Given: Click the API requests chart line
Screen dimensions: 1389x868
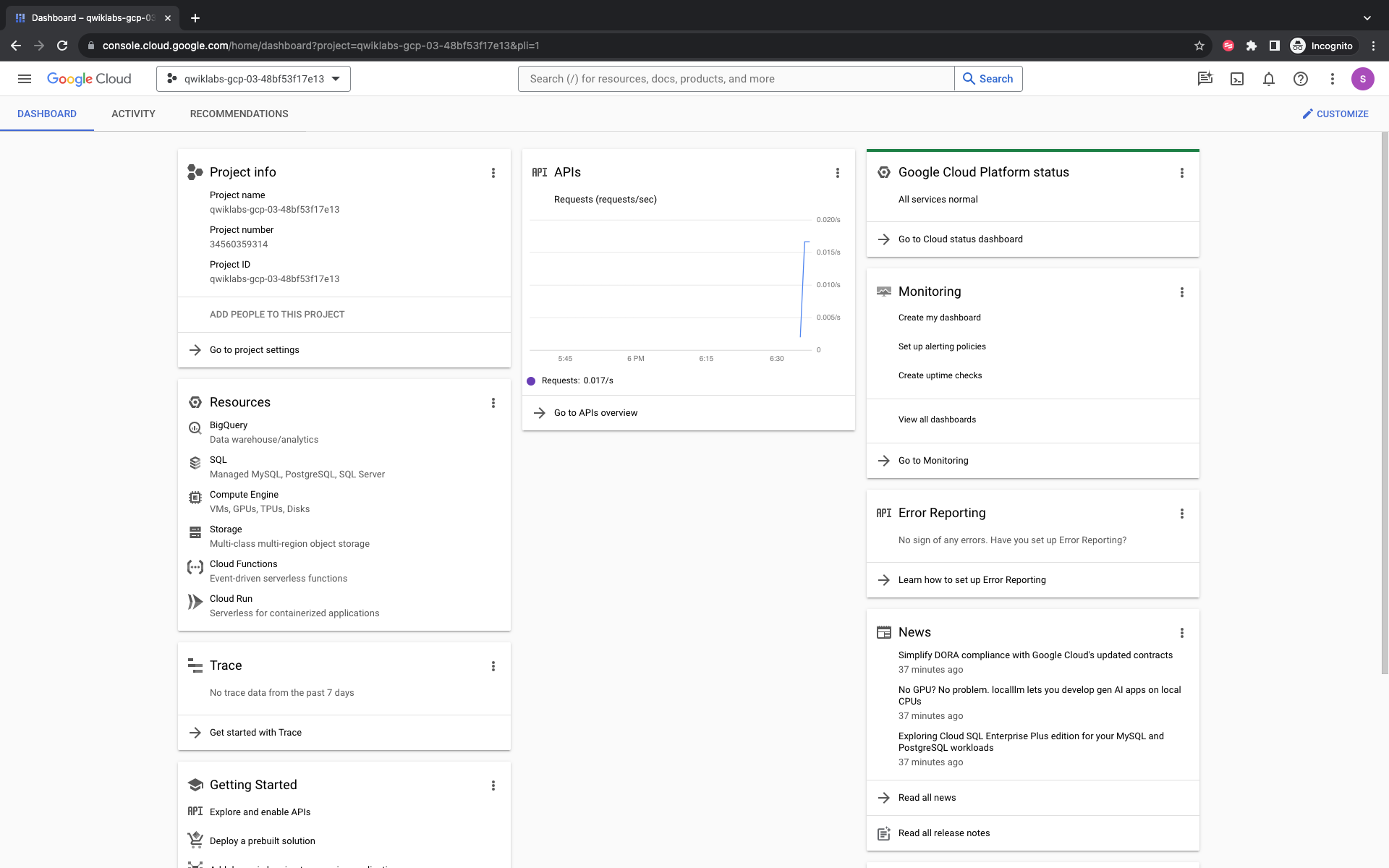Looking at the screenshot, I should click(802, 289).
